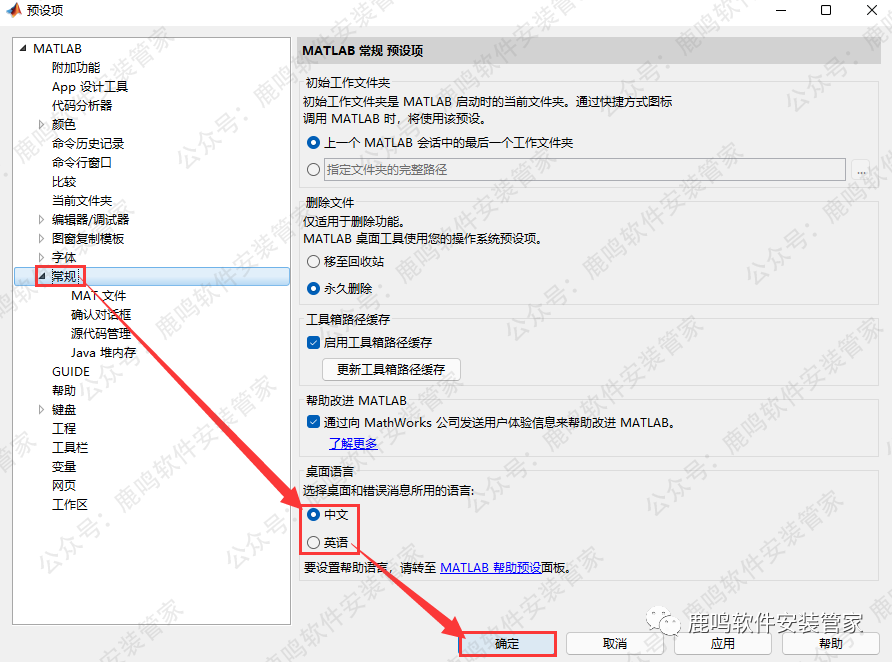This screenshot has height=662, width=892.
Task: Collapse the 常规 tree node arrow
Action: point(42,276)
